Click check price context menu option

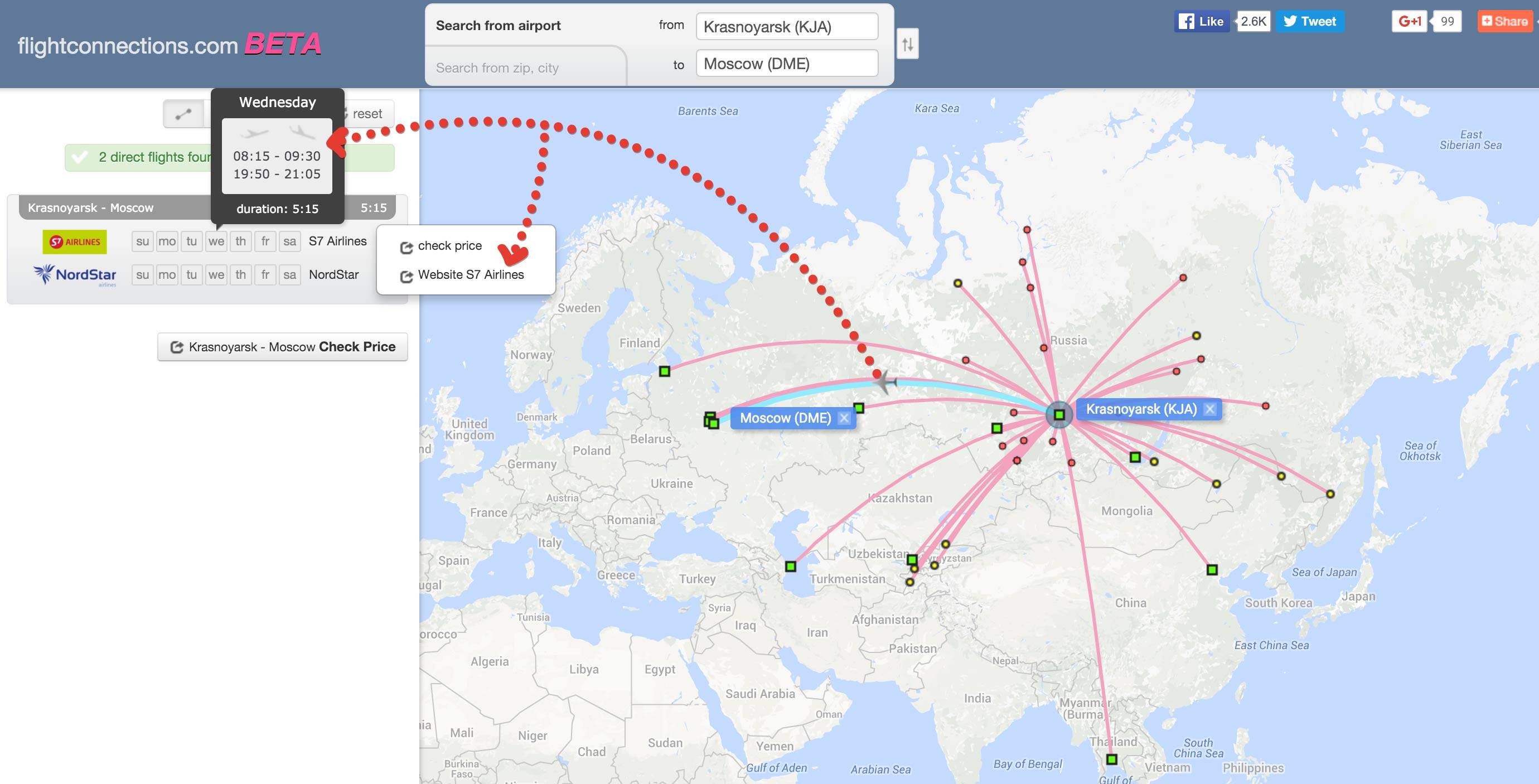tap(449, 244)
